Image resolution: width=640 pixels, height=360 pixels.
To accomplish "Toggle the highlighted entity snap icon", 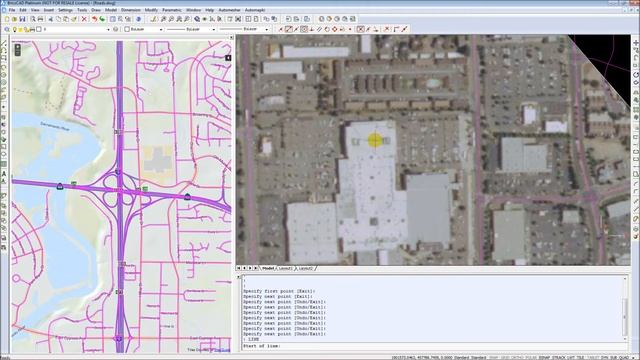I will [x=288, y=29].
